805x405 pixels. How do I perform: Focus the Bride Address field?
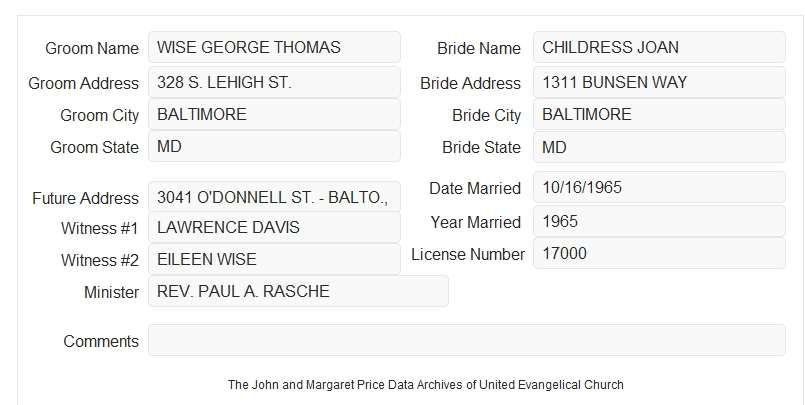point(659,82)
